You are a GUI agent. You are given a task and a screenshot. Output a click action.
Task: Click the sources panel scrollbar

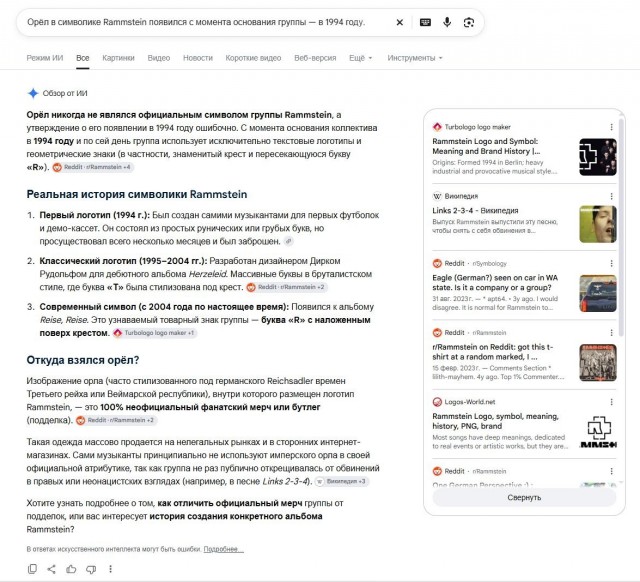(x=622, y=227)
